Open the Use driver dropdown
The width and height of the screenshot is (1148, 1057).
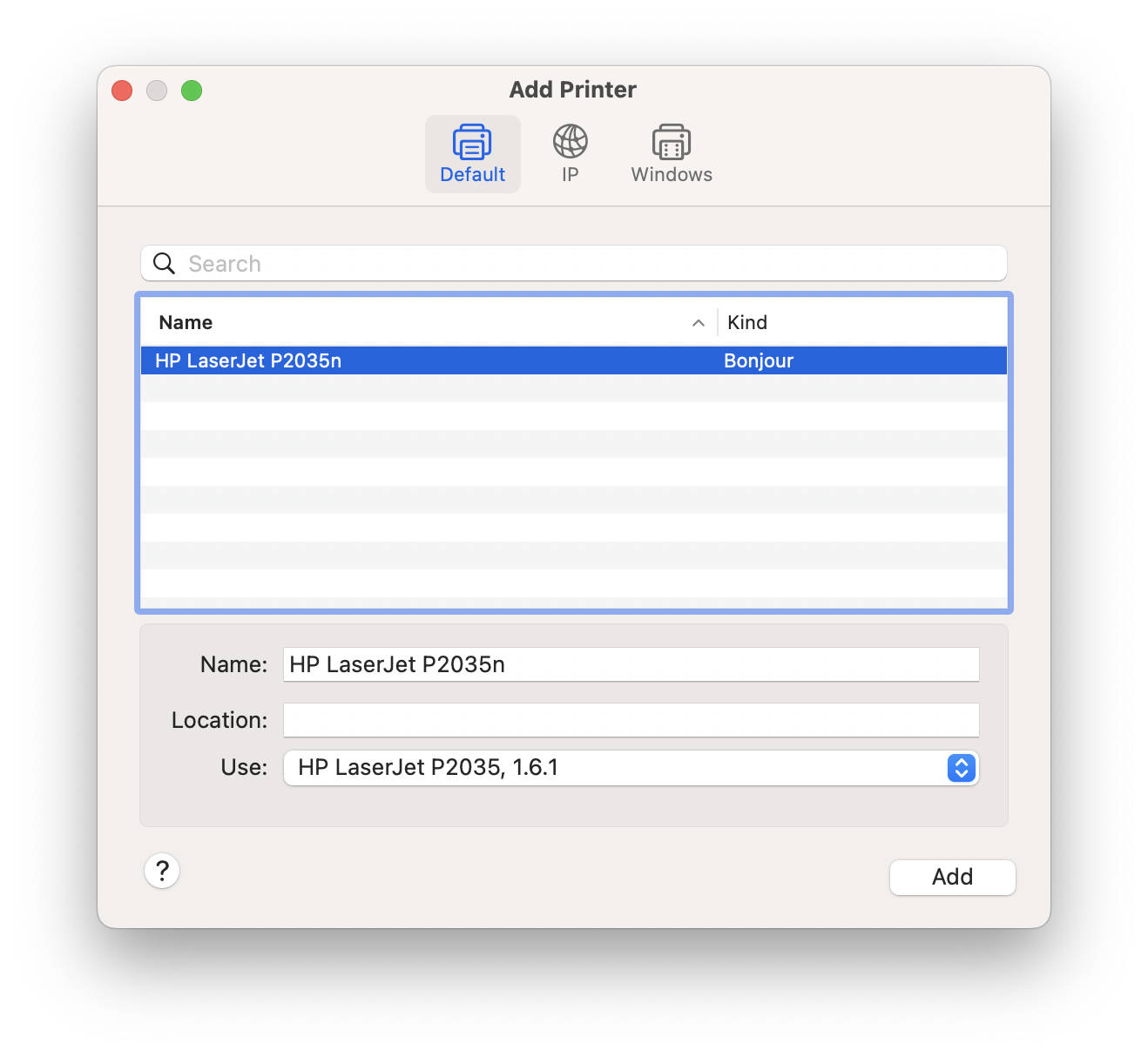[631, 767]
